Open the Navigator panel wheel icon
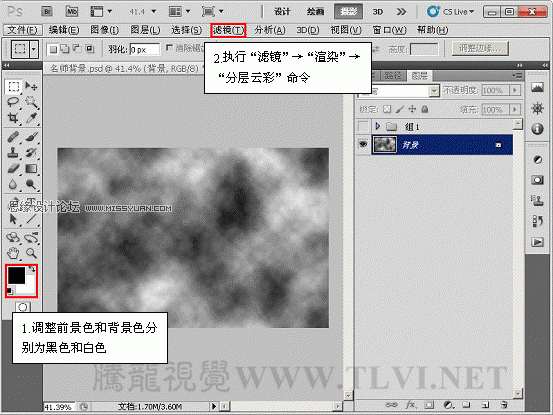Image resolution: width=553 pixels, height=415 pixels. pos(537,108)
